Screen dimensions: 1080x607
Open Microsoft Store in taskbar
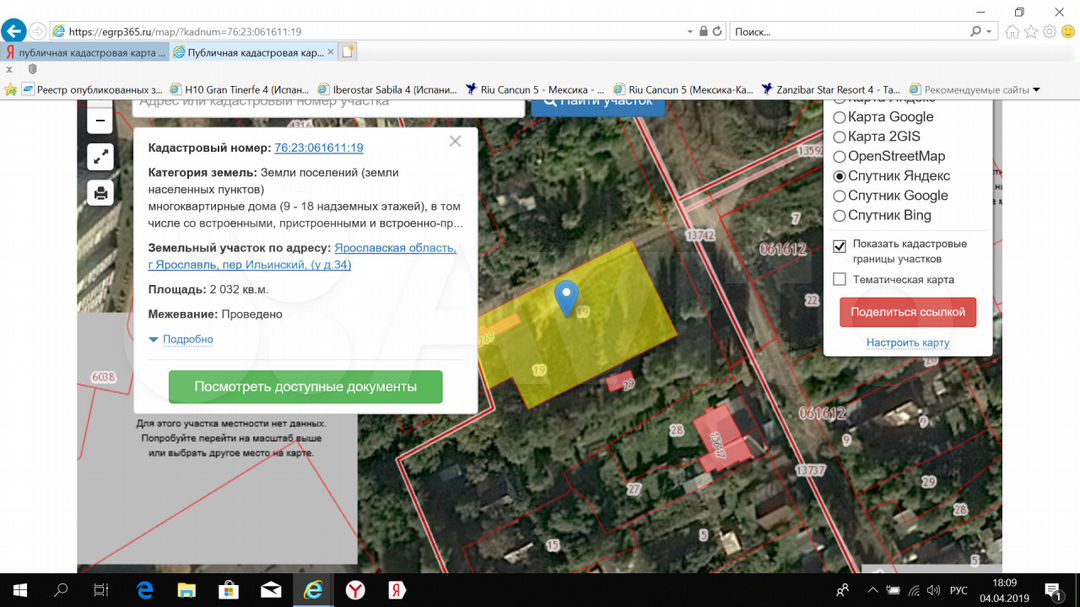pyautogui.click(x=228, y=589)
